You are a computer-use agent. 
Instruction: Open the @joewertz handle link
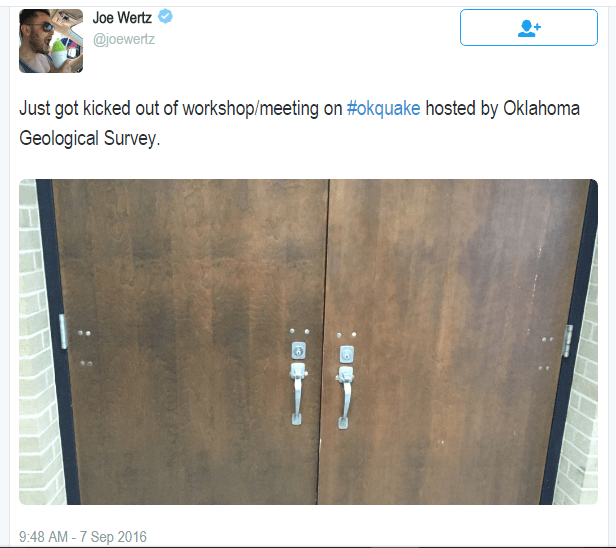124,39
